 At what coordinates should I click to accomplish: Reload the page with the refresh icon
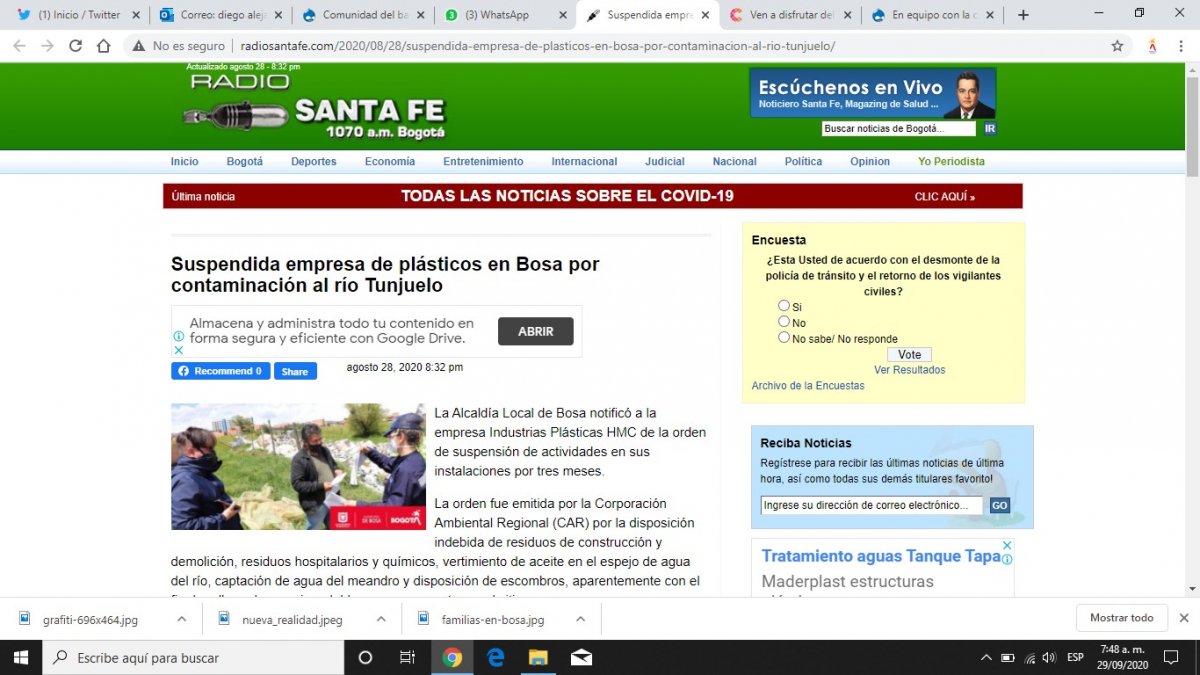coord(75,46)
